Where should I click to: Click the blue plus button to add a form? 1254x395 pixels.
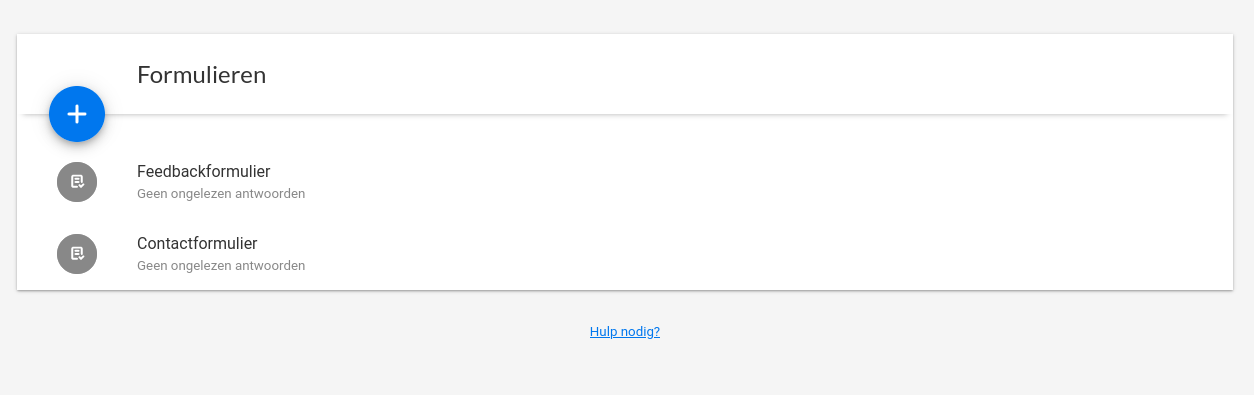[77, 114]
